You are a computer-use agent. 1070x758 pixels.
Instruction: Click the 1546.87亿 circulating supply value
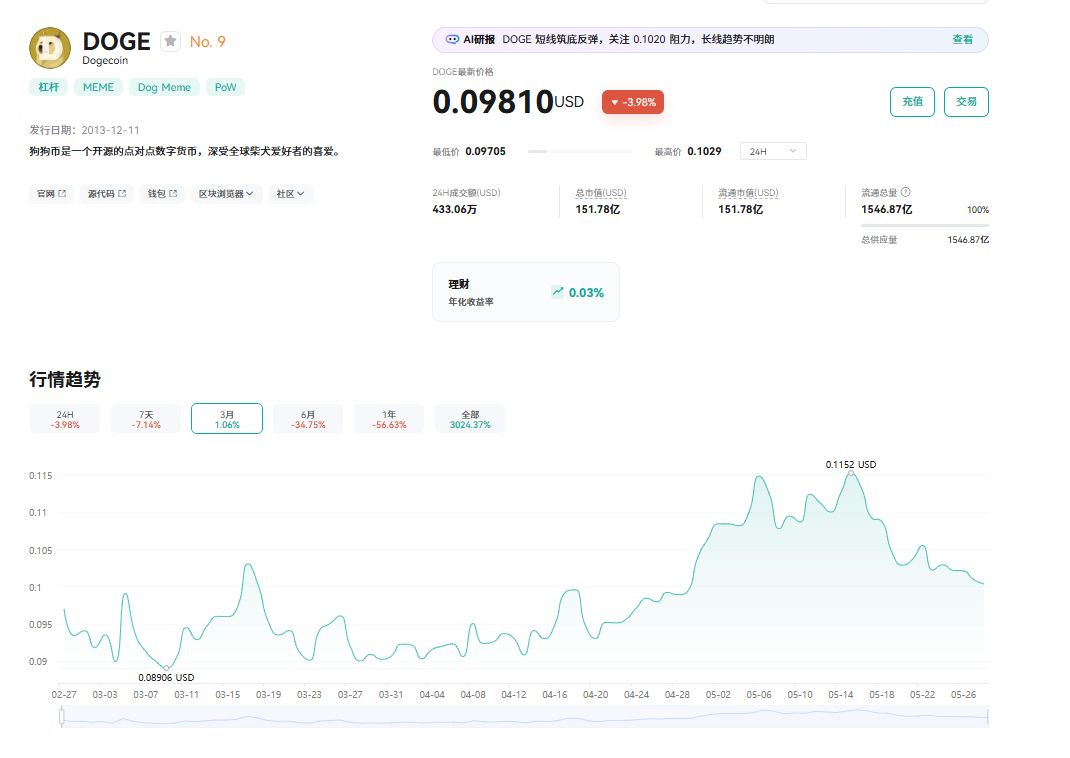tap(886, 209)
